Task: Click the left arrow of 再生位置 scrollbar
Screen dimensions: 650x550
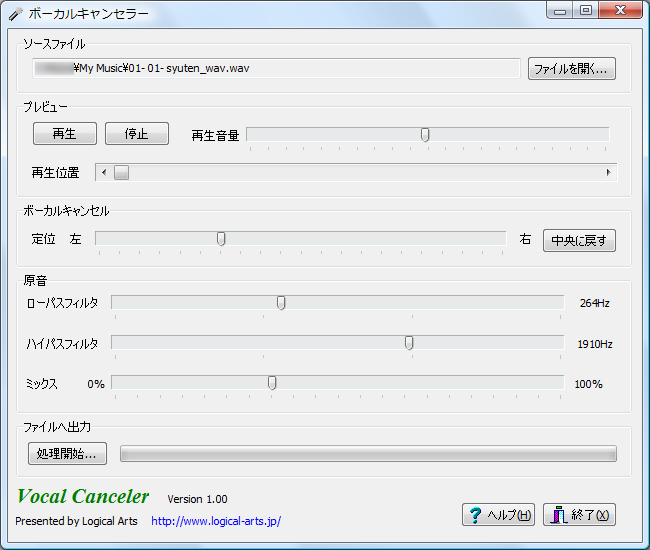Action: 104,172
